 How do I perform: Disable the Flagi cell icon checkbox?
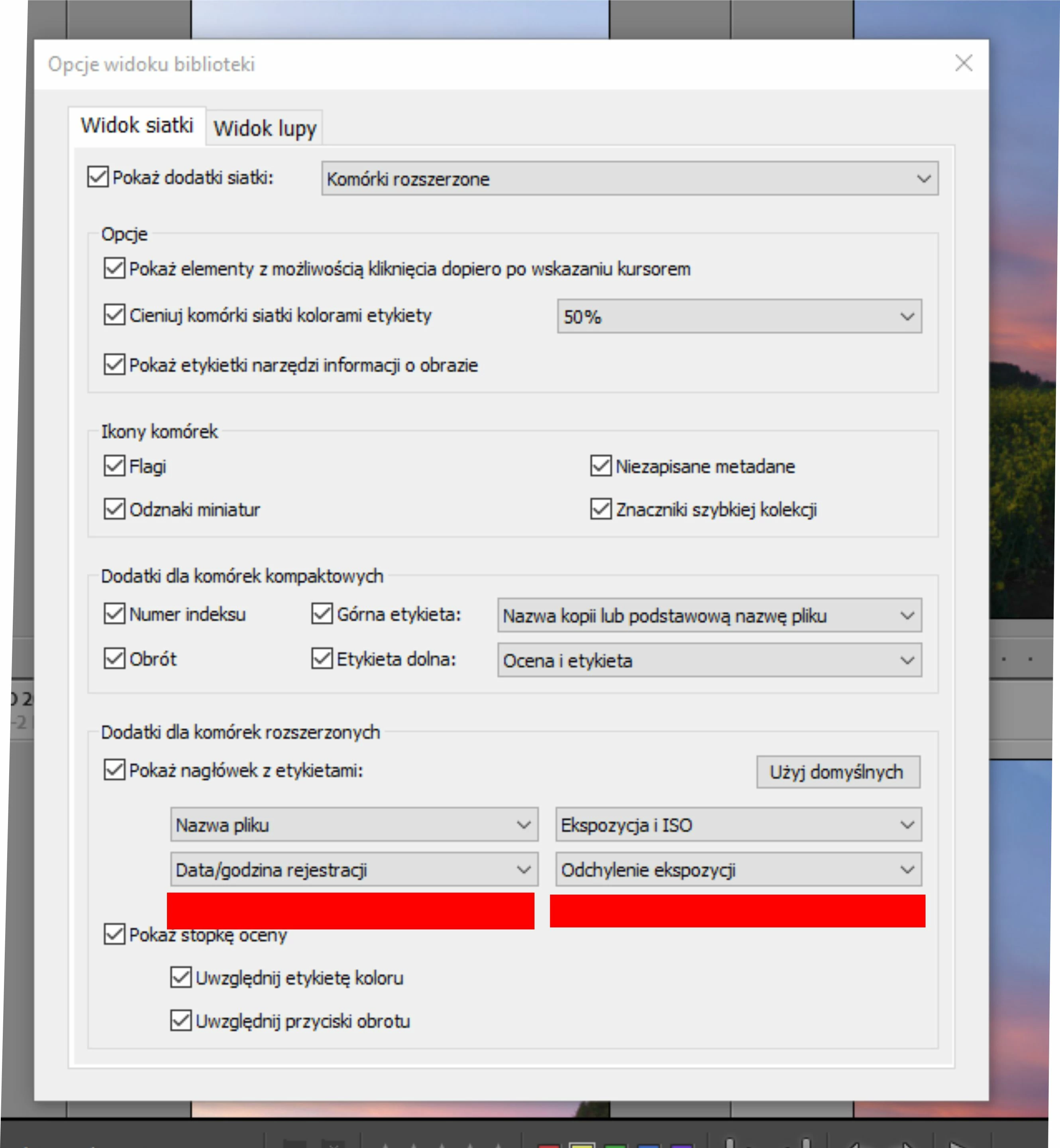click(x=115, y=466)
